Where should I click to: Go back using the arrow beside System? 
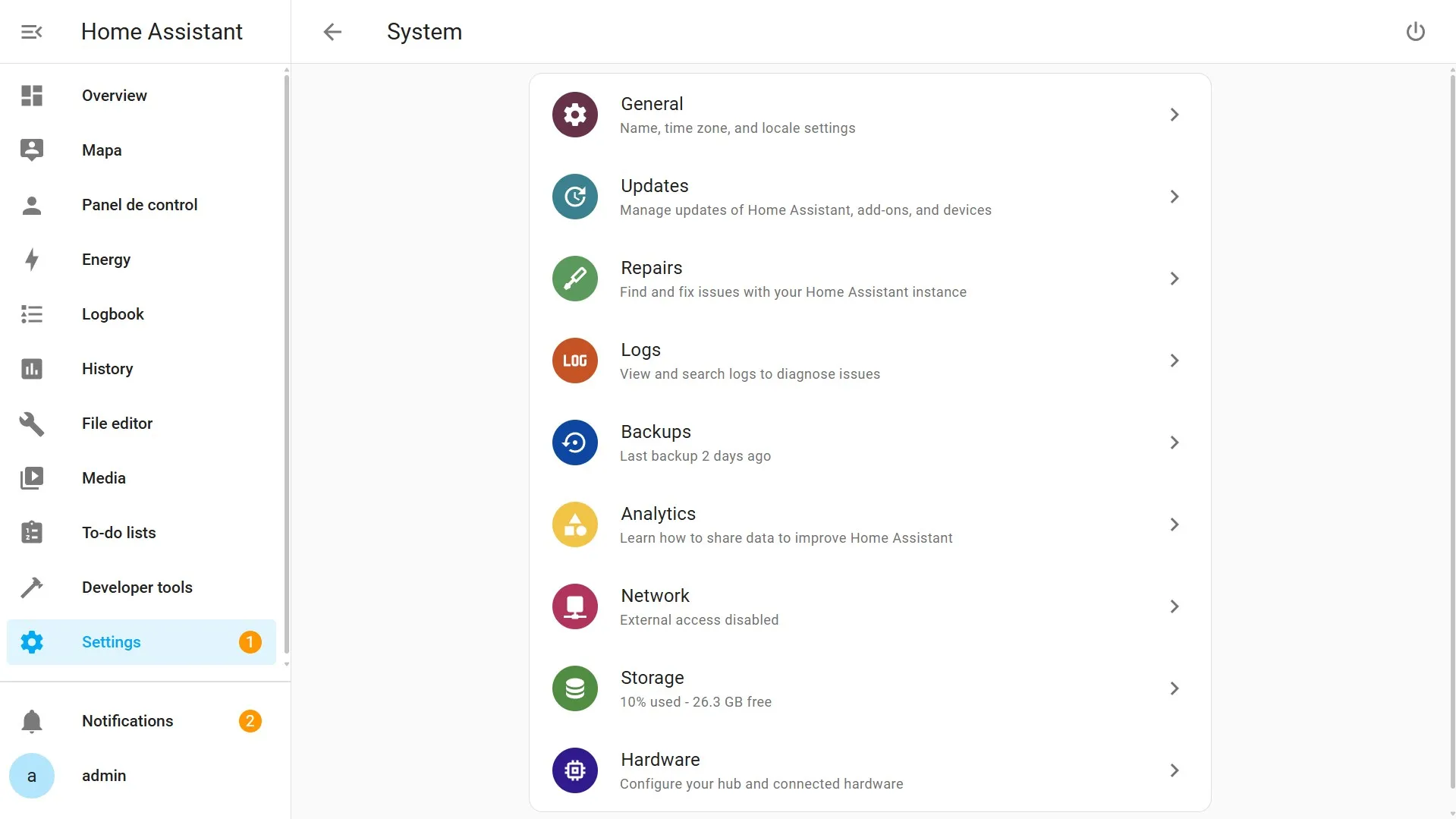point(332,32)
